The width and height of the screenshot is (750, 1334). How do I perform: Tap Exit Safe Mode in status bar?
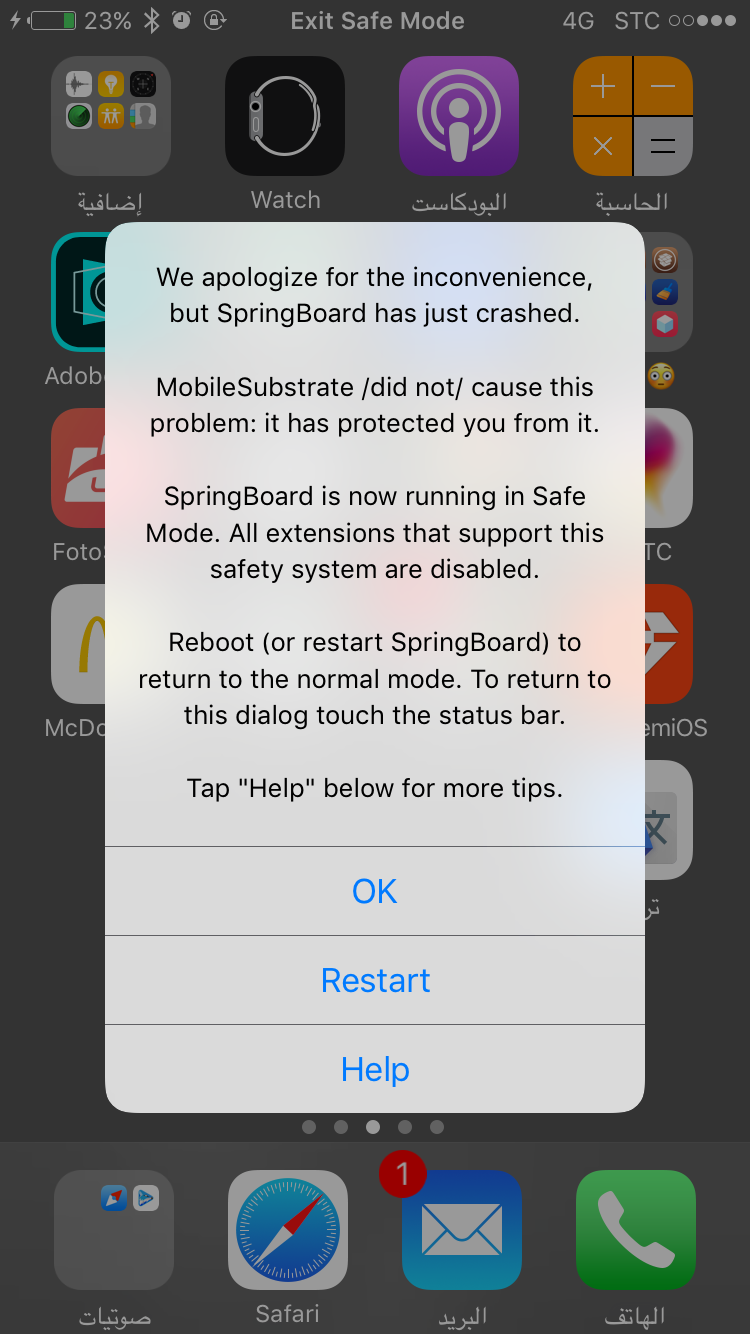(377, 20)
